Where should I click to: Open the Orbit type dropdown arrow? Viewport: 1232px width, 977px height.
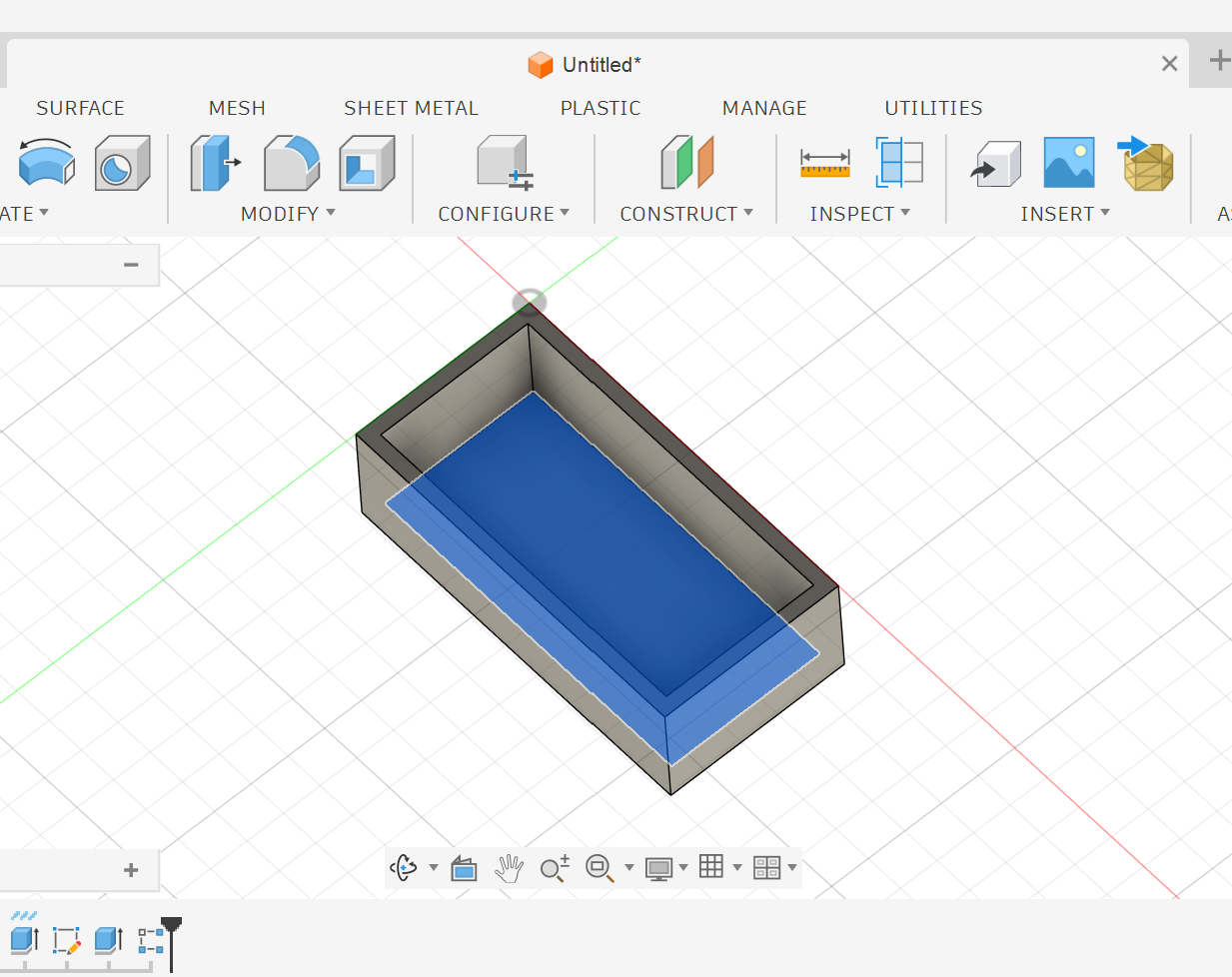pos(434,867)
